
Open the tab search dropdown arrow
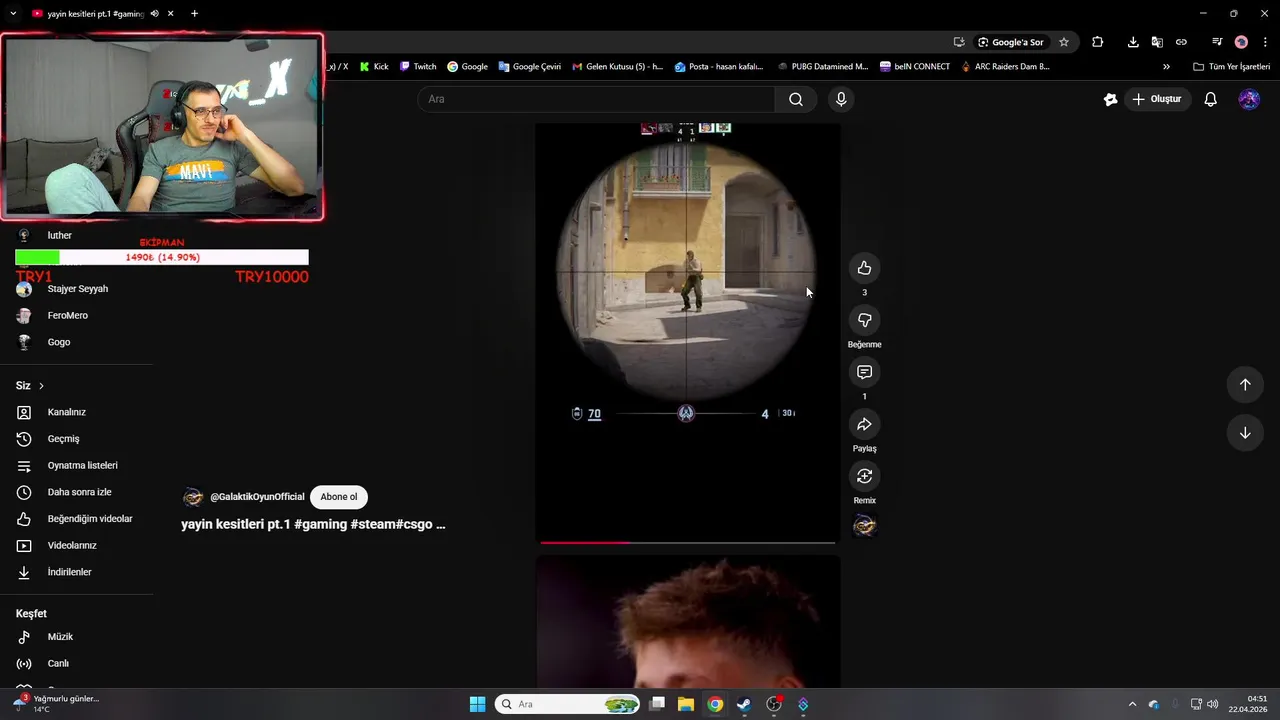click(x=13, y=14)
